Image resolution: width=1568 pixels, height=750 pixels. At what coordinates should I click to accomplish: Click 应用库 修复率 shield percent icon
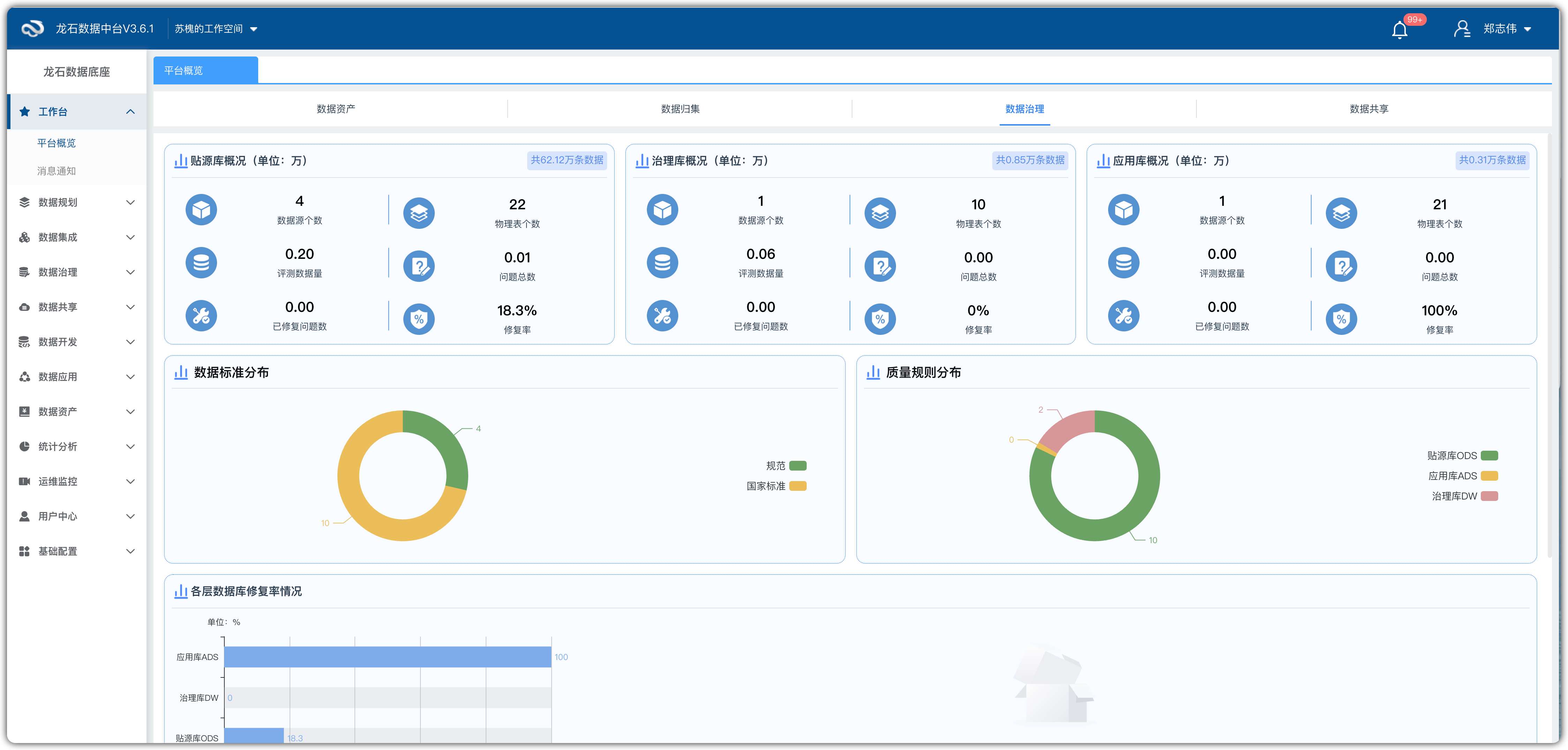[1341, 319]
